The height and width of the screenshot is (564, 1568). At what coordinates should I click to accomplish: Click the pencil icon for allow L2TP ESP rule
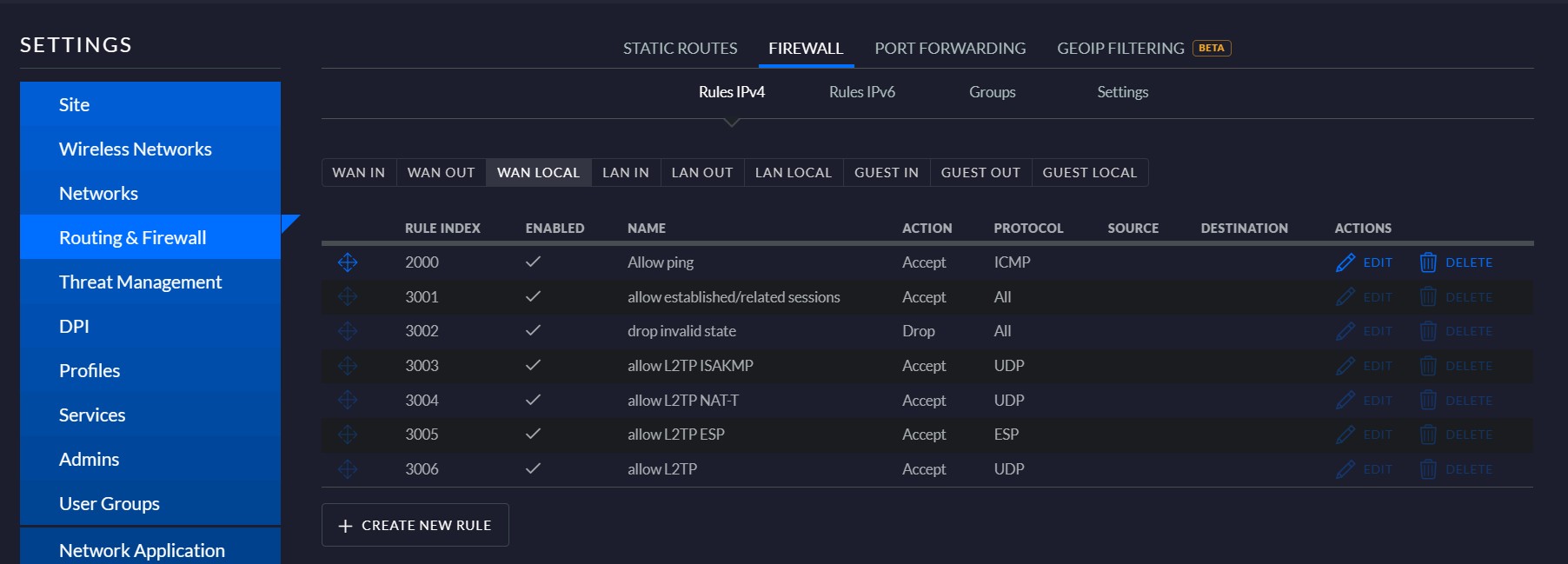[1345, 435]
